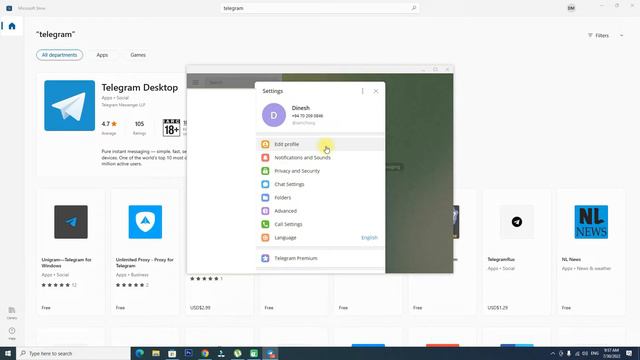
Task: Open the Unigram—Telegram for Windows app icon
Action: 71,222
